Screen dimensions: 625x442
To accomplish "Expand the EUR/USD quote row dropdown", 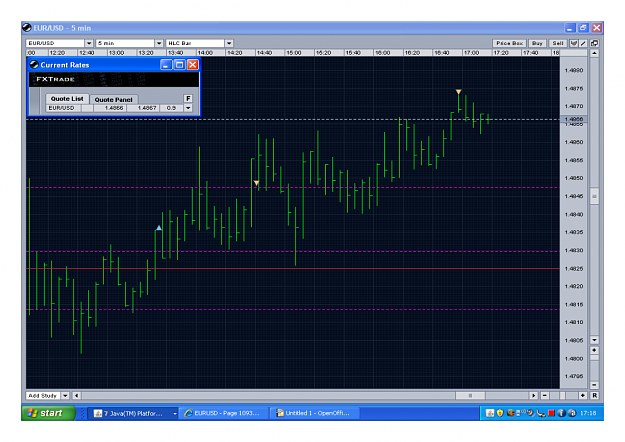I will pos(188,108).
